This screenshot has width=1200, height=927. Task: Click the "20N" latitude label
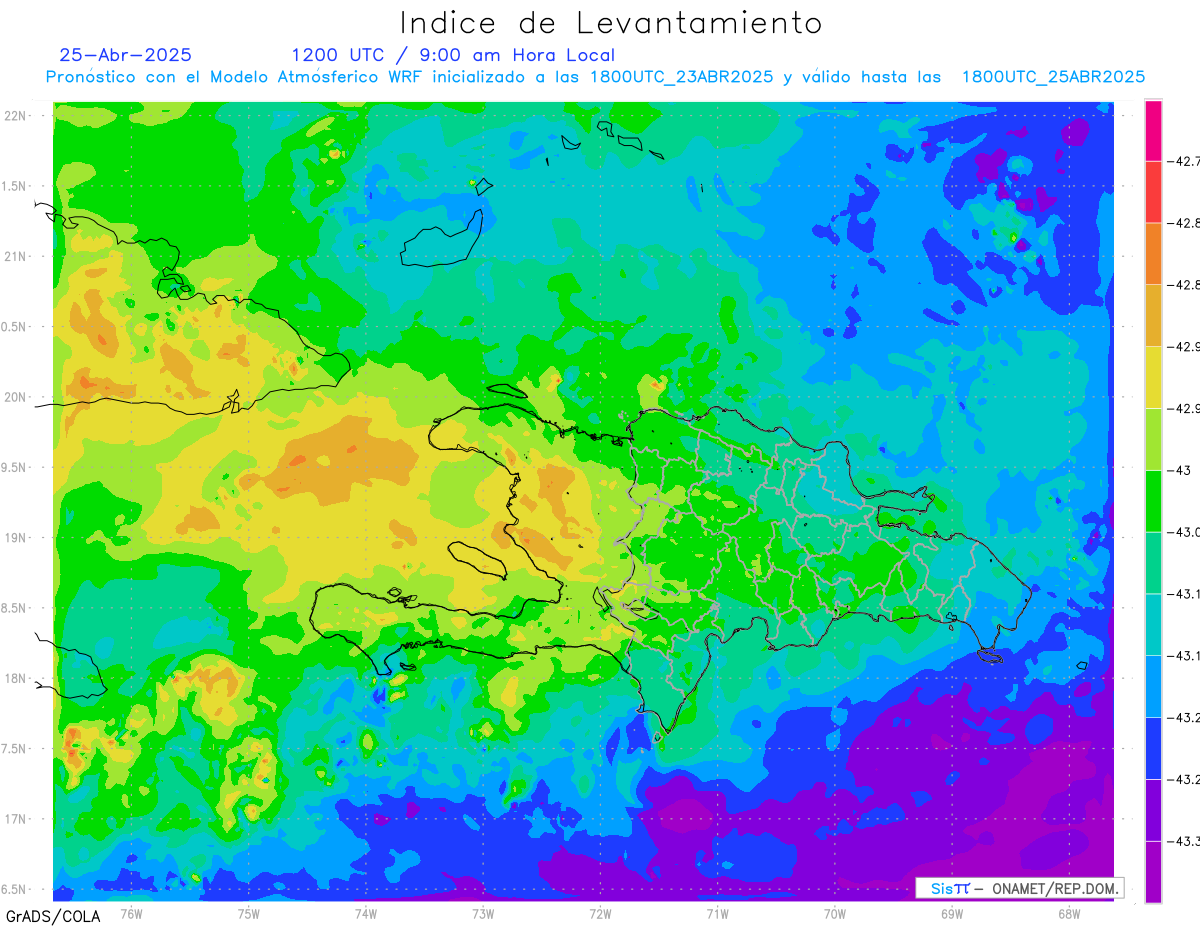click(15, 397)
